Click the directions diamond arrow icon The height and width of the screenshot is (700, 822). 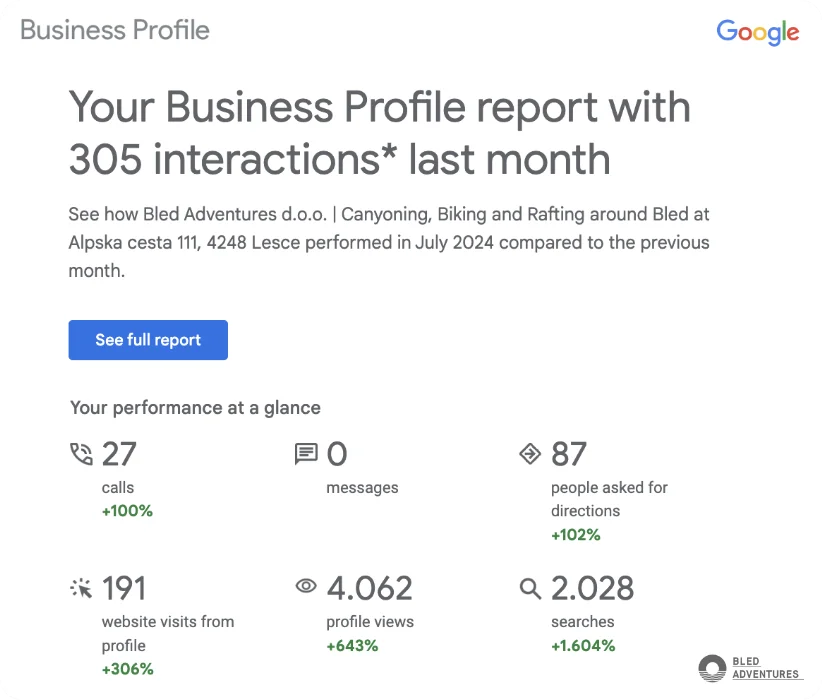530,454
